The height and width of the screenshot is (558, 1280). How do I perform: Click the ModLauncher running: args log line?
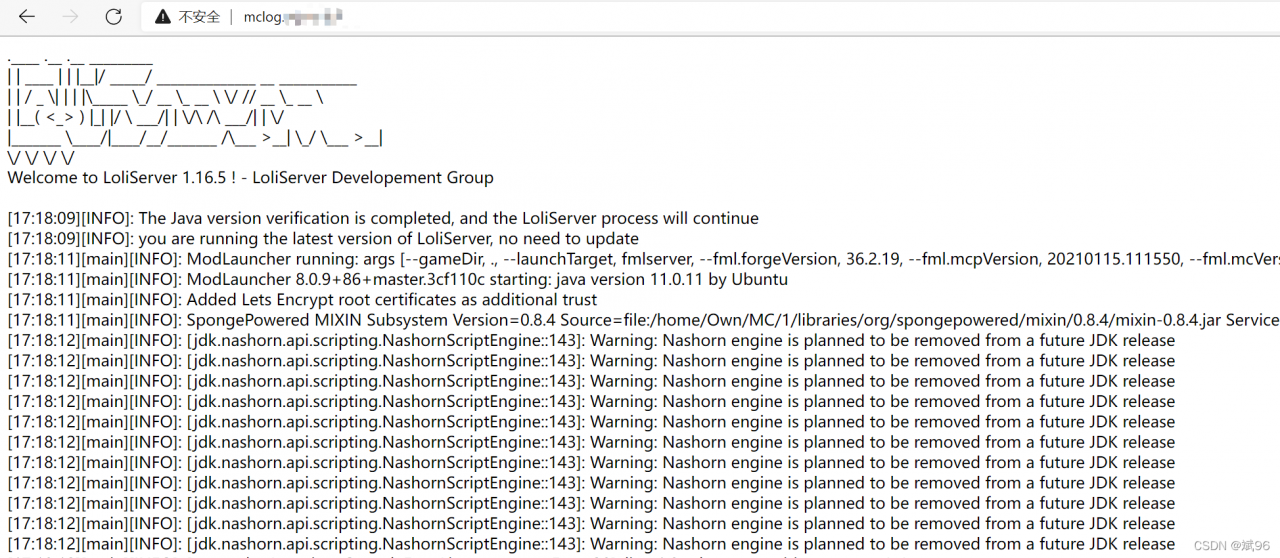[x=643, y=259]
